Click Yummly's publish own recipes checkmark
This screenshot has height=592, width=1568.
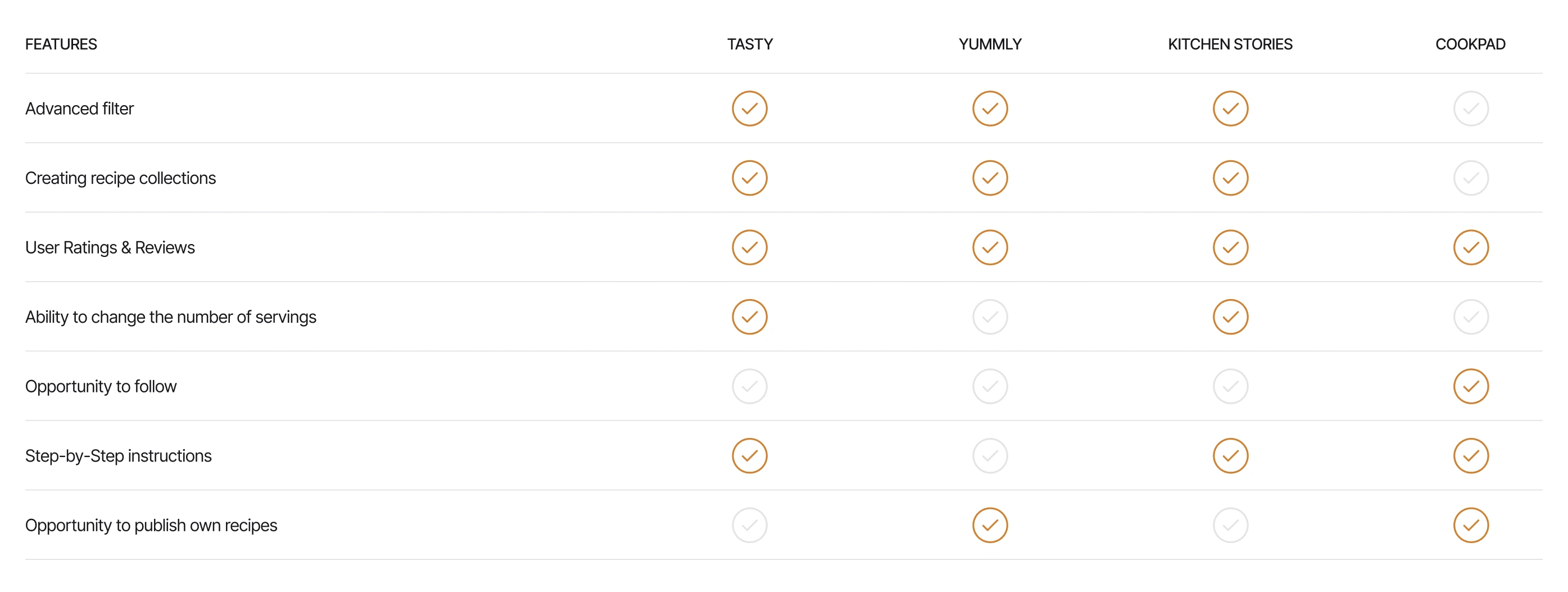[x=990, y=525]
